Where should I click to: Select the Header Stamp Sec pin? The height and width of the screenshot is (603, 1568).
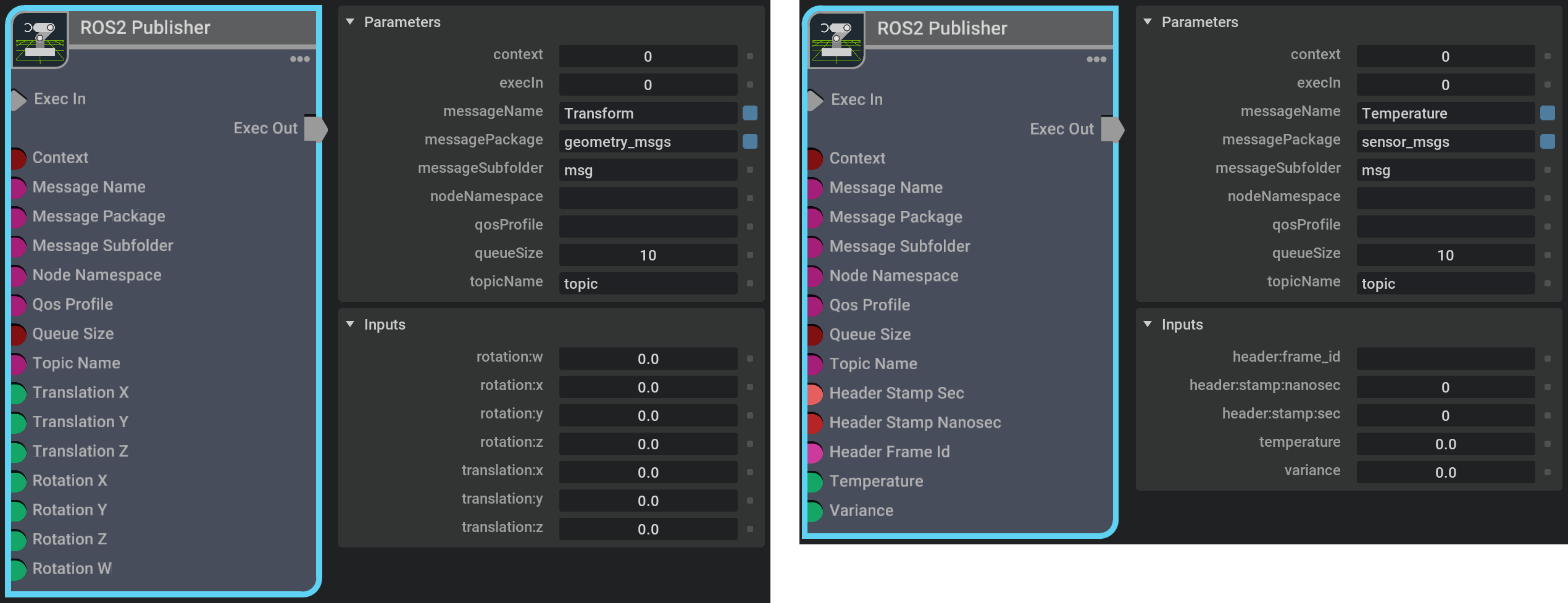coord(815,393)
